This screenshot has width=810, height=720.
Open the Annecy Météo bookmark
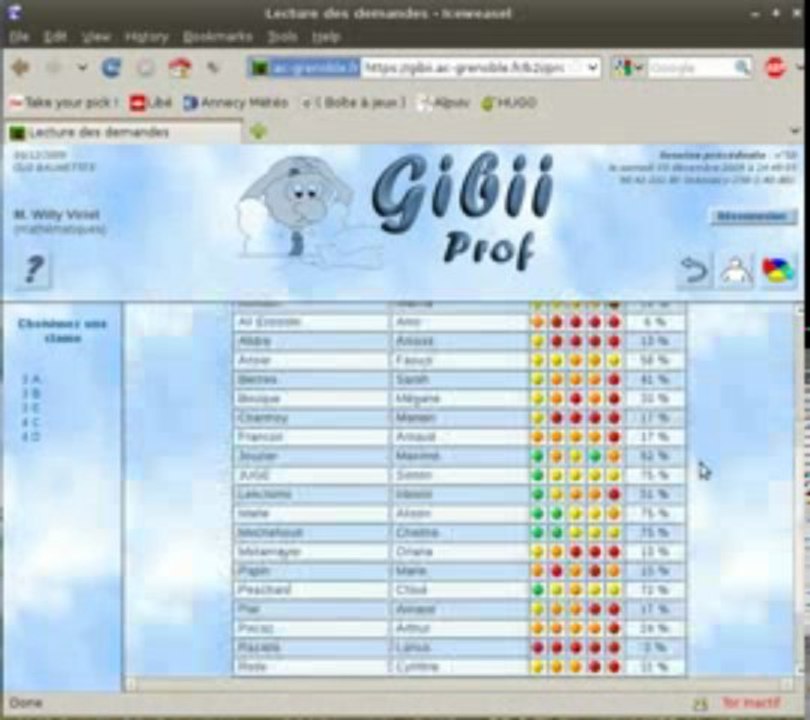(x=236, y=103)
